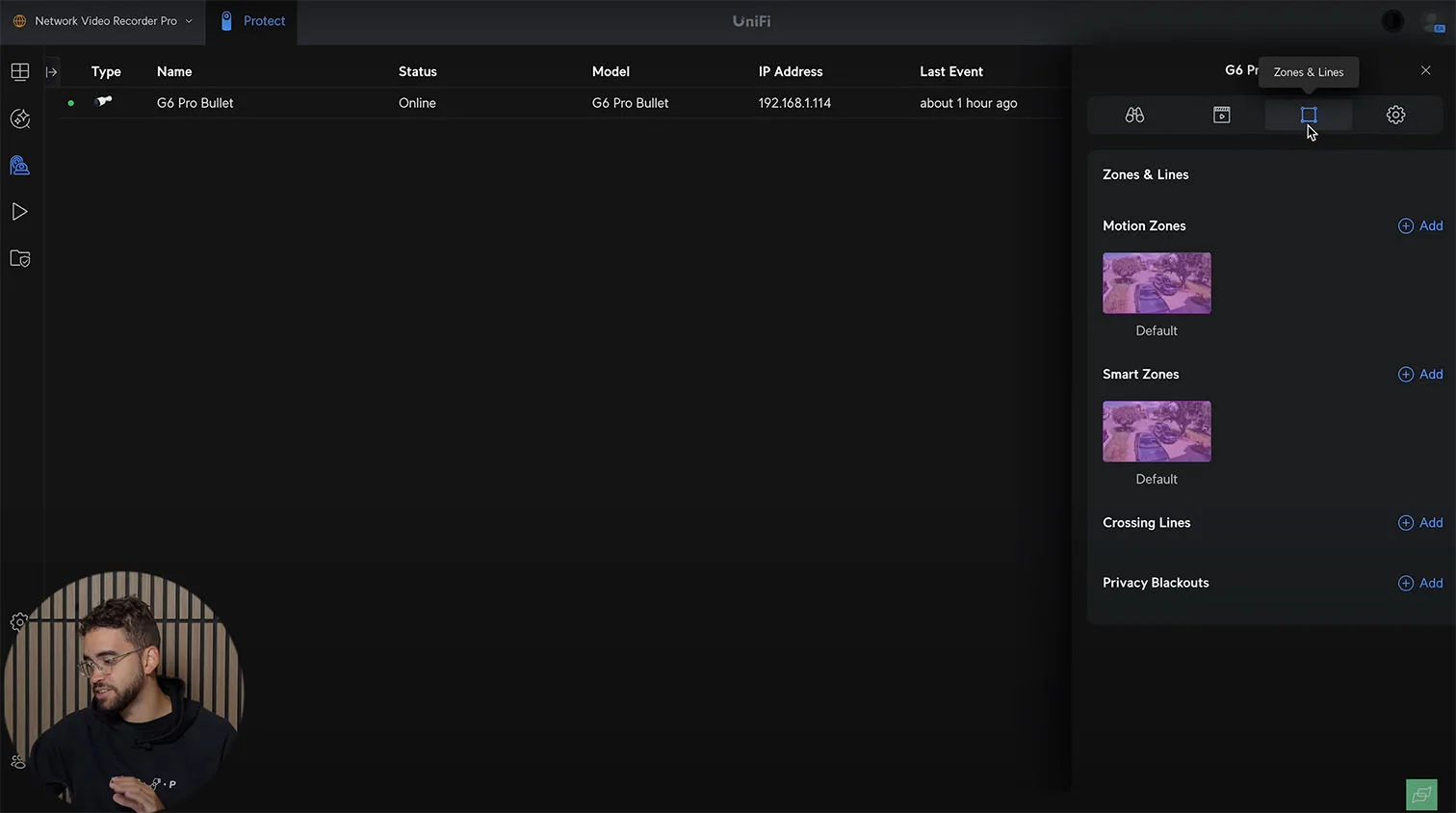Open the dashboard grid icon in sidebar
Screen dimensions: 1456x813
[19, 72]
